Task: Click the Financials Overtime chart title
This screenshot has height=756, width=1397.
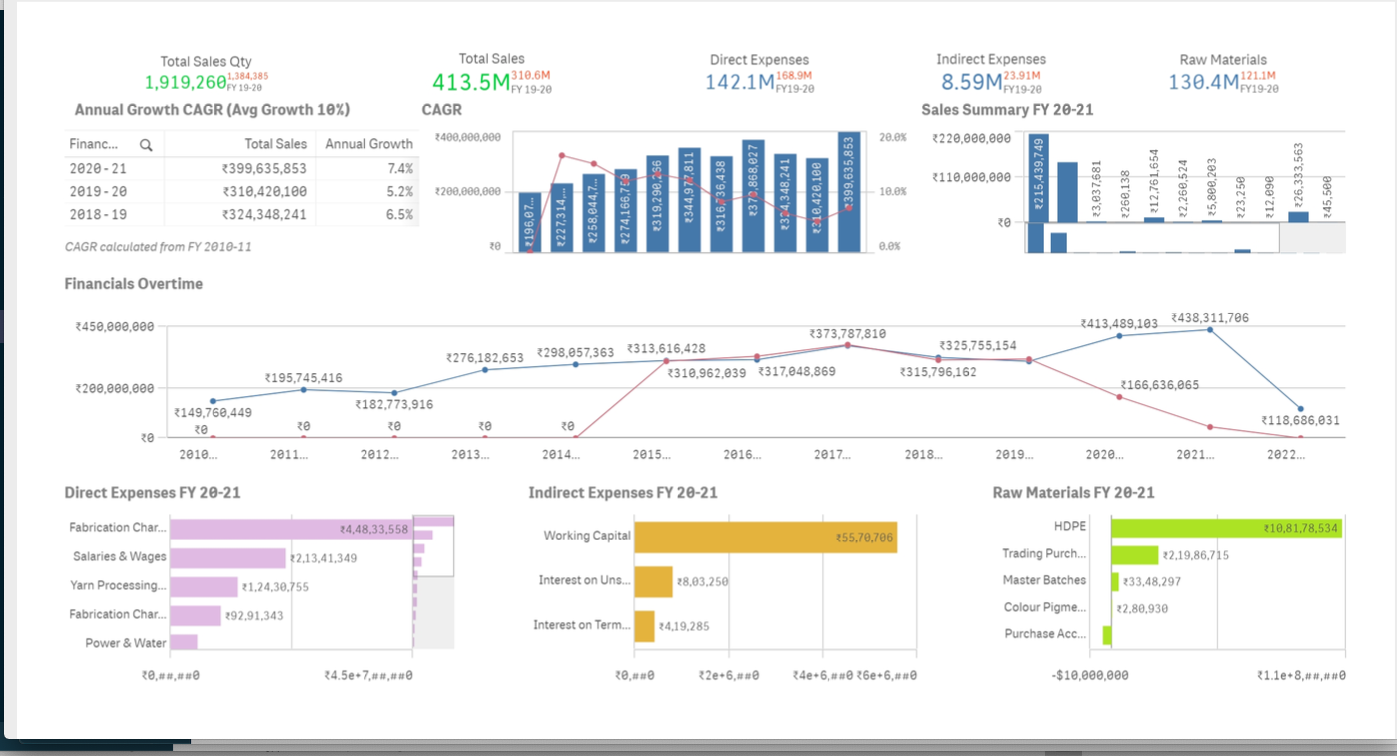Action: [x=133, y=284]
